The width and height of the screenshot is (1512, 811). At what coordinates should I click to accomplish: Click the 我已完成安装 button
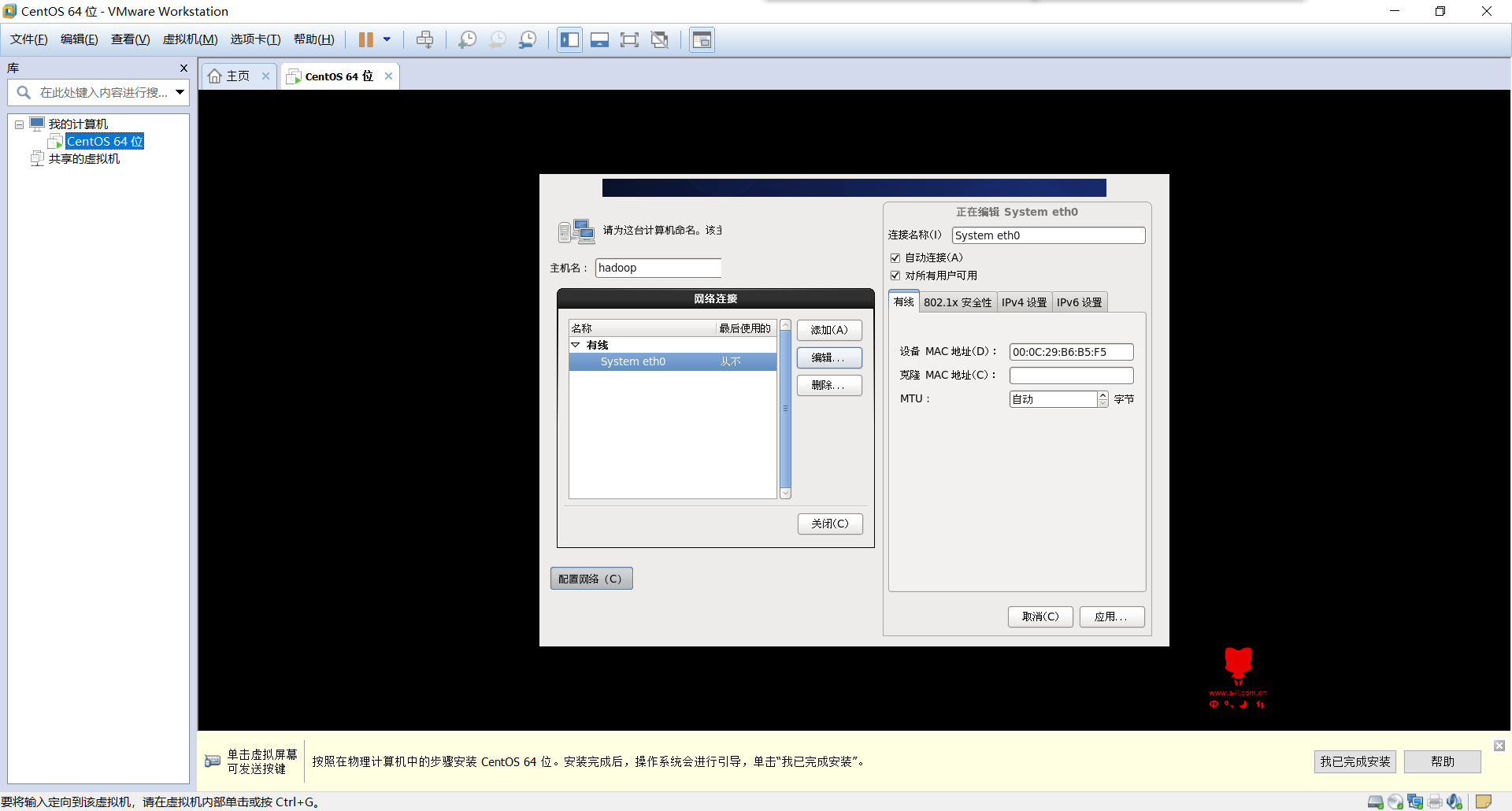pos(1354,761)
